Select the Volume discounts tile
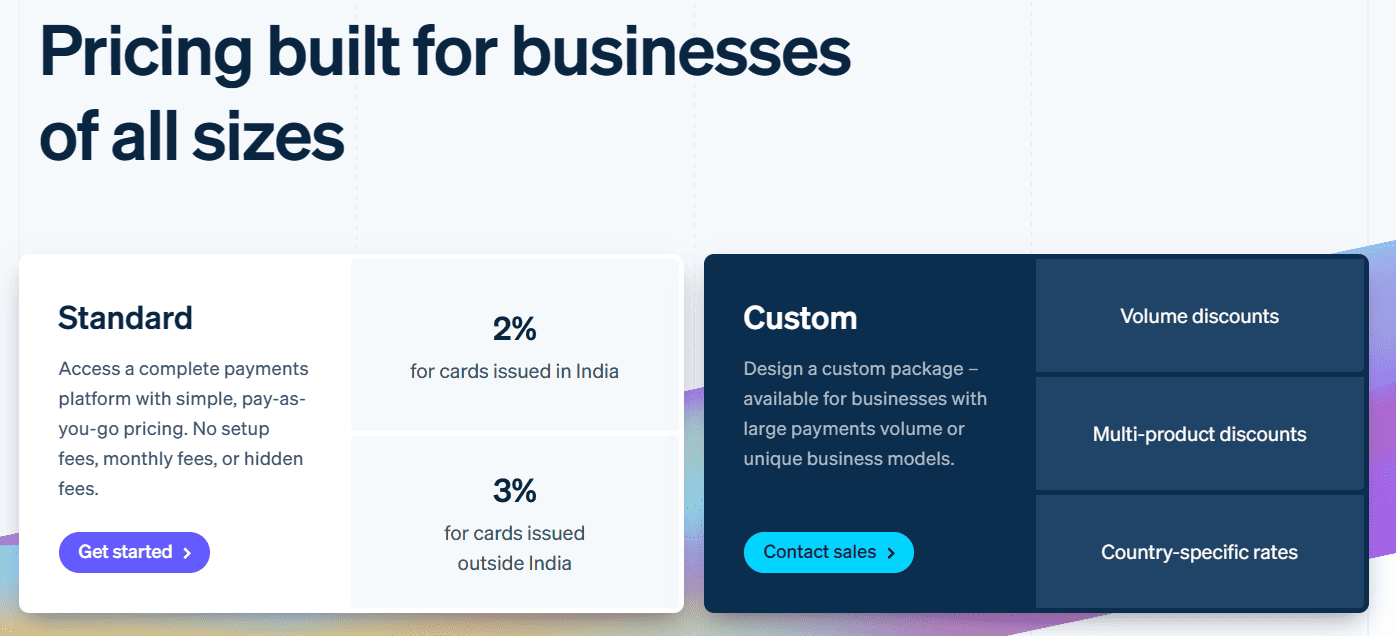 (1199, 316)
